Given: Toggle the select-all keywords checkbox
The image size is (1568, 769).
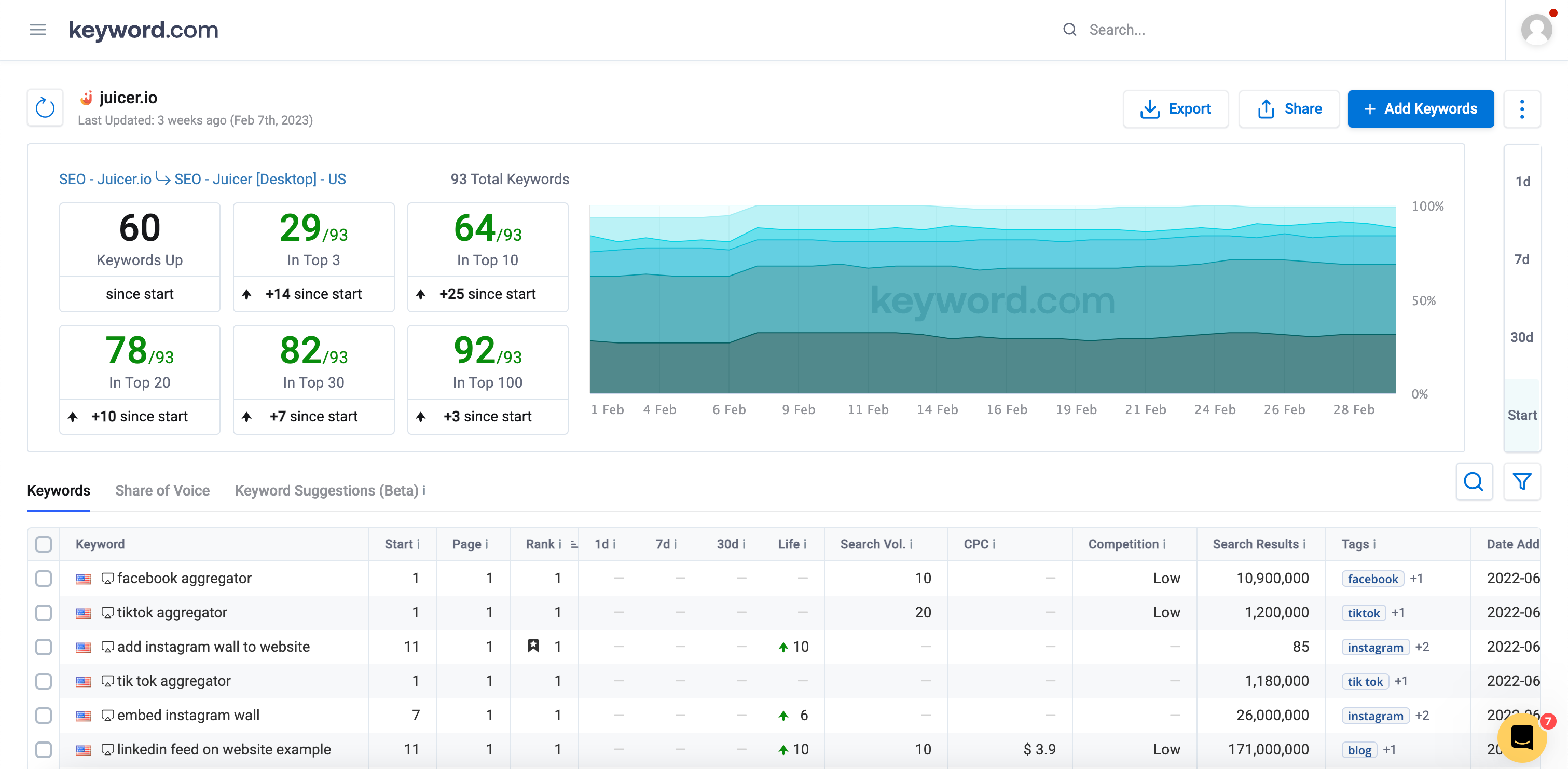Looking at the screenshot, I should [x=44, y=544].
